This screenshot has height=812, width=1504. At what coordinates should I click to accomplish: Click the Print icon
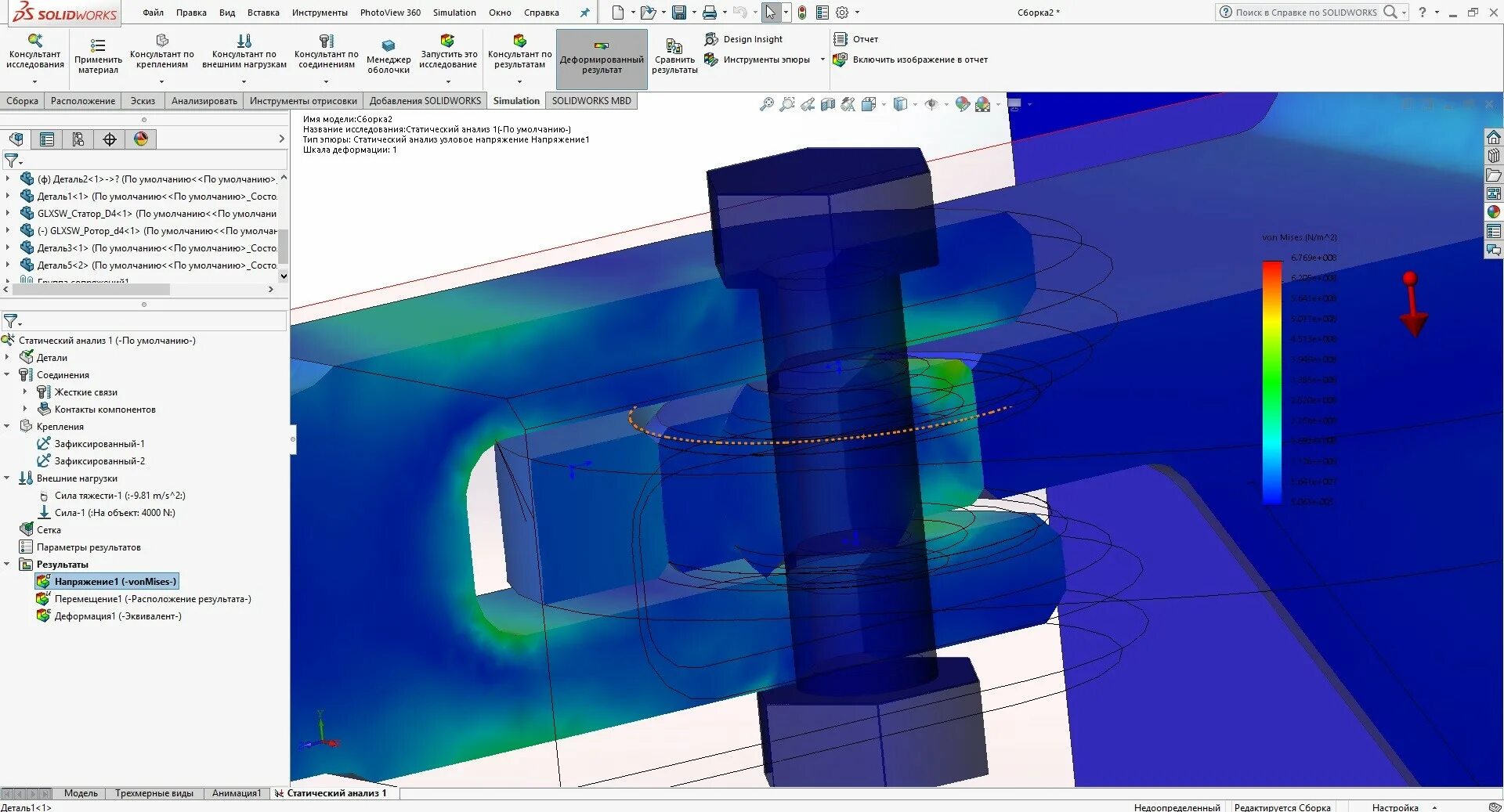709,13
